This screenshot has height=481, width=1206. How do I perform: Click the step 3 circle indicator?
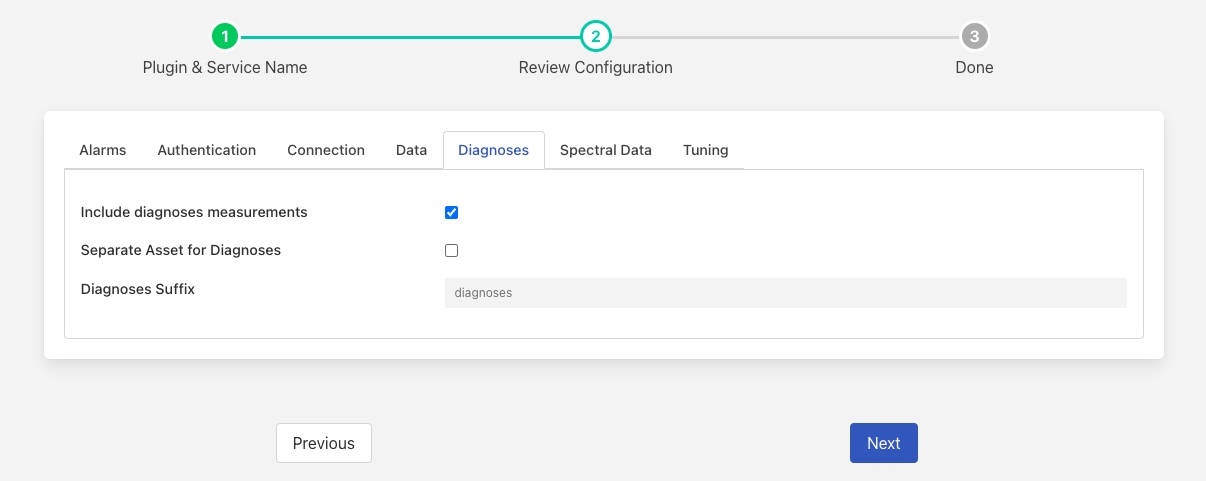click(974, 37)
